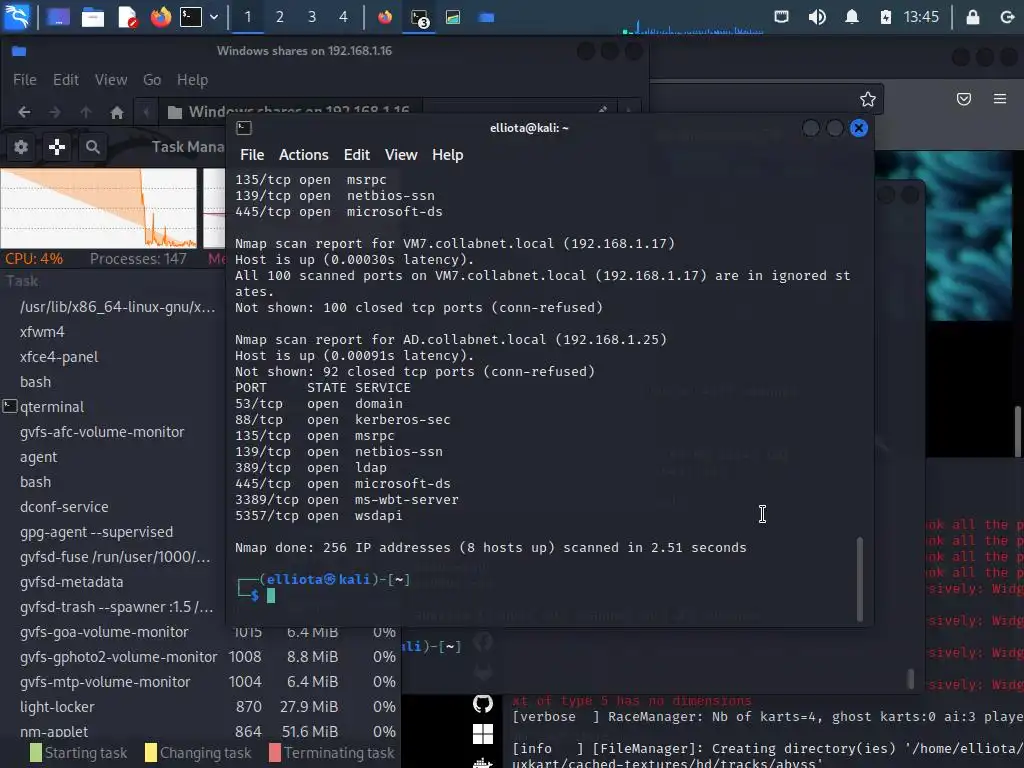Click the GitHub icon behind terminal

(483, 703)
